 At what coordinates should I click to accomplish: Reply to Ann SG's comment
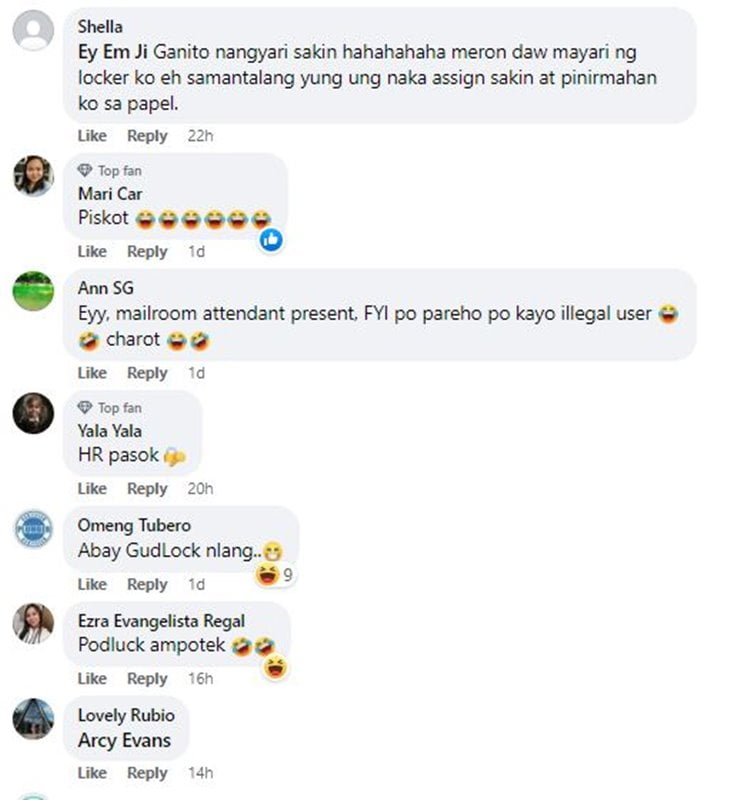click(147, 373)
